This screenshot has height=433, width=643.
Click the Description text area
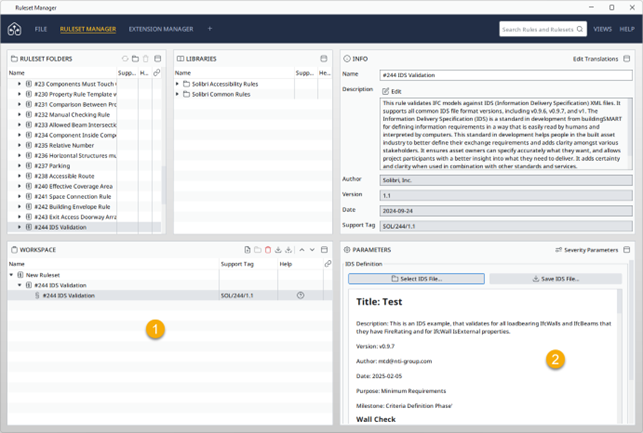click(506, 134)
